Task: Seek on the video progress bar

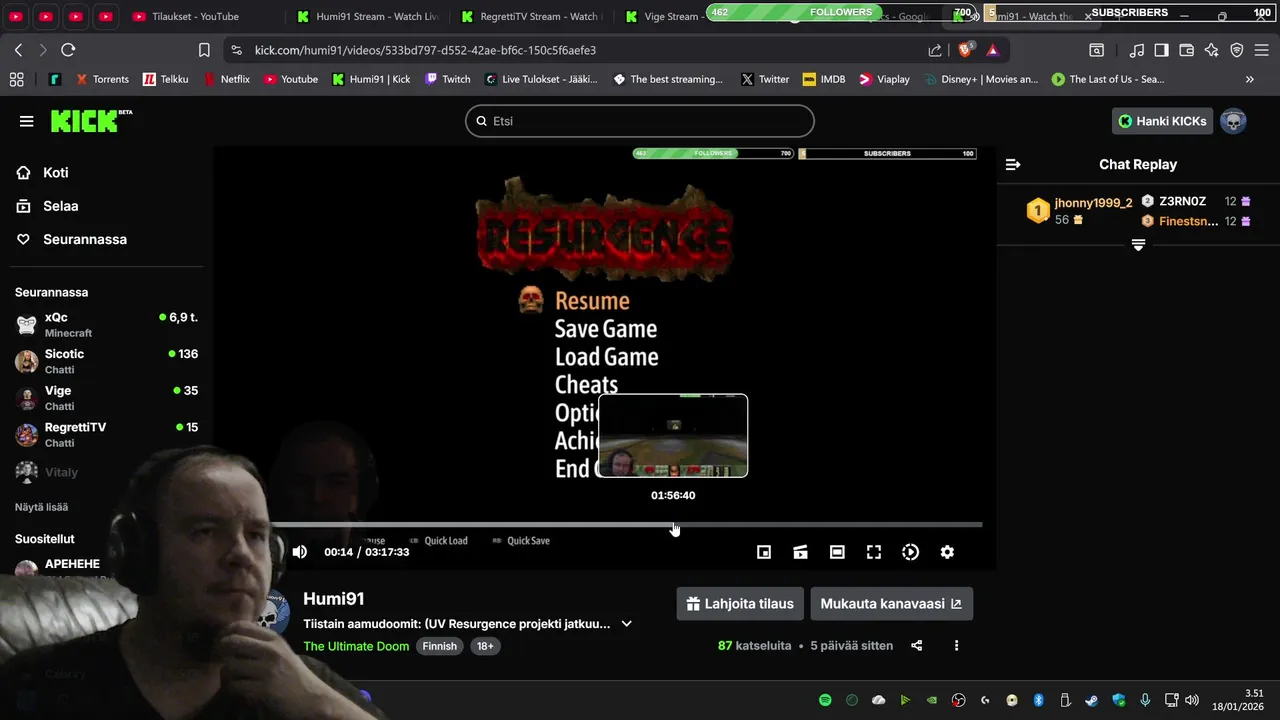Action: coord(626,524)
